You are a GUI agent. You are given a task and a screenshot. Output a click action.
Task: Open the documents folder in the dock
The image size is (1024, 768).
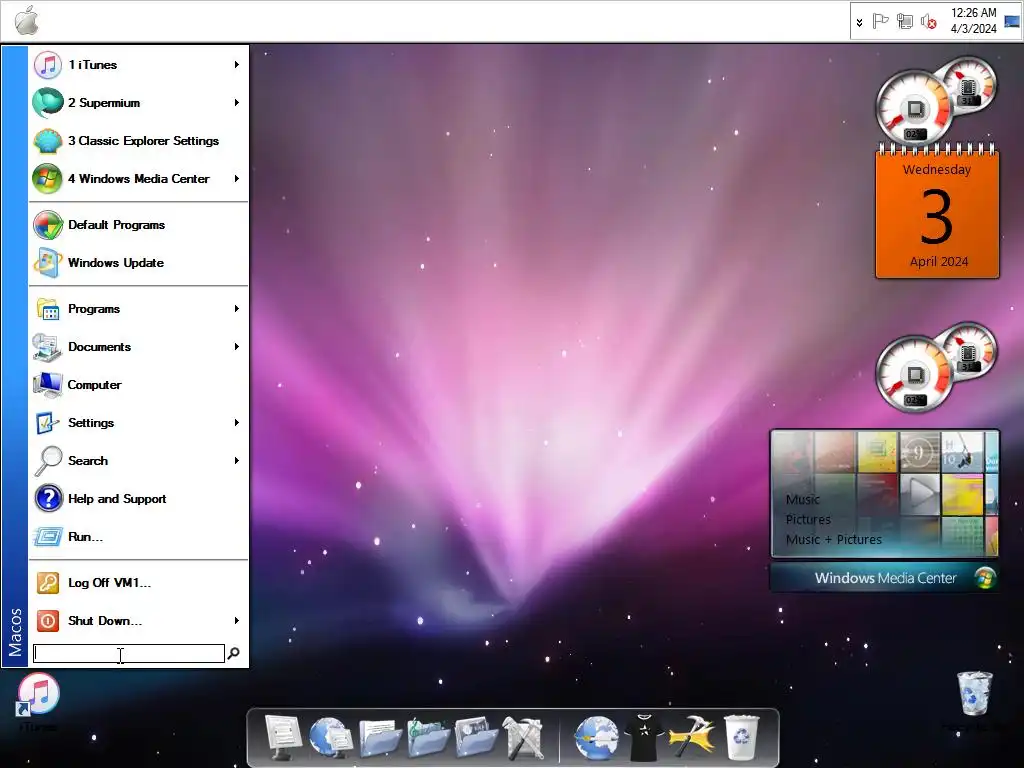coord(379,737)
